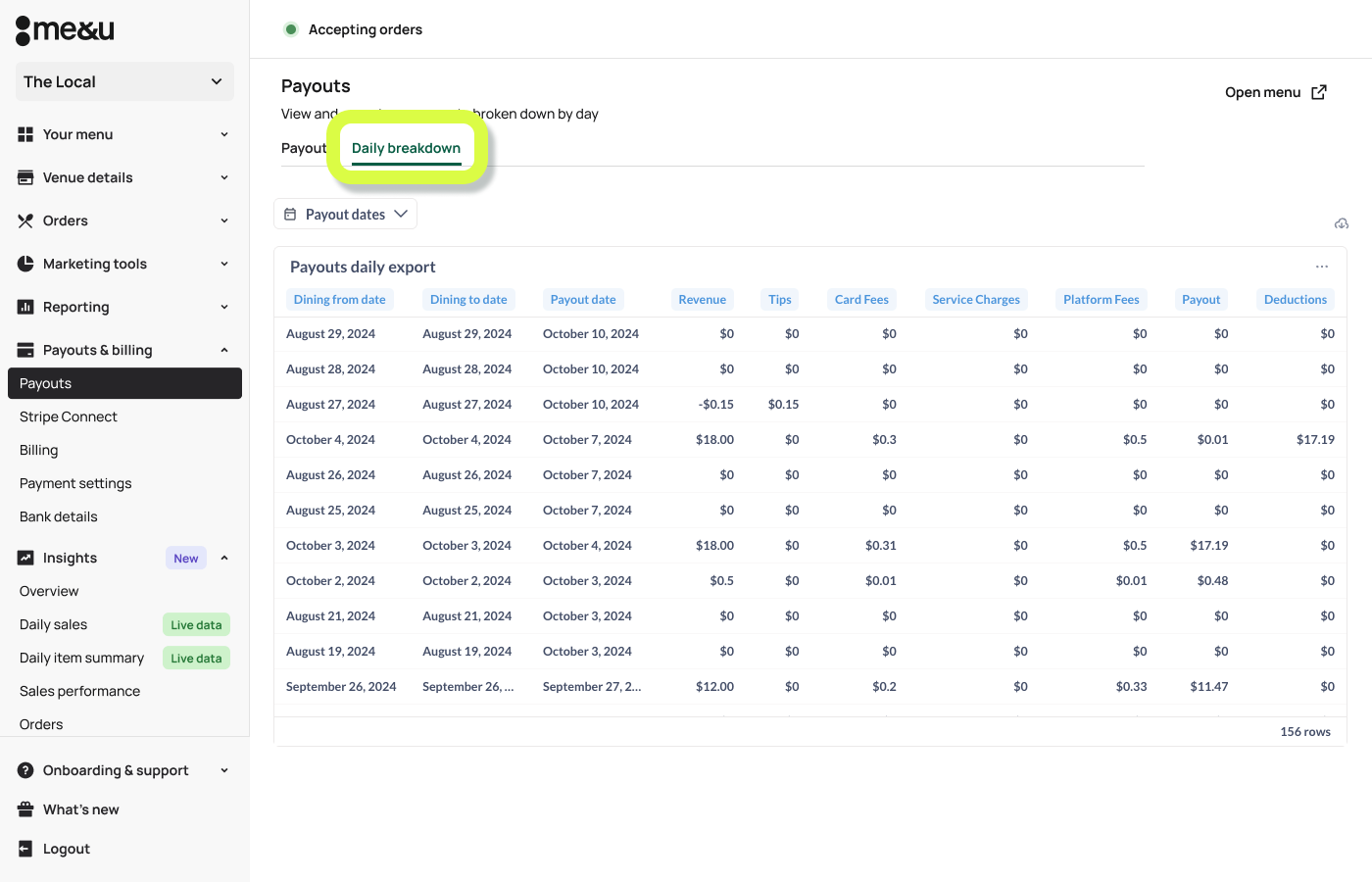Expand the Your menu section

(x=223, y=134)
